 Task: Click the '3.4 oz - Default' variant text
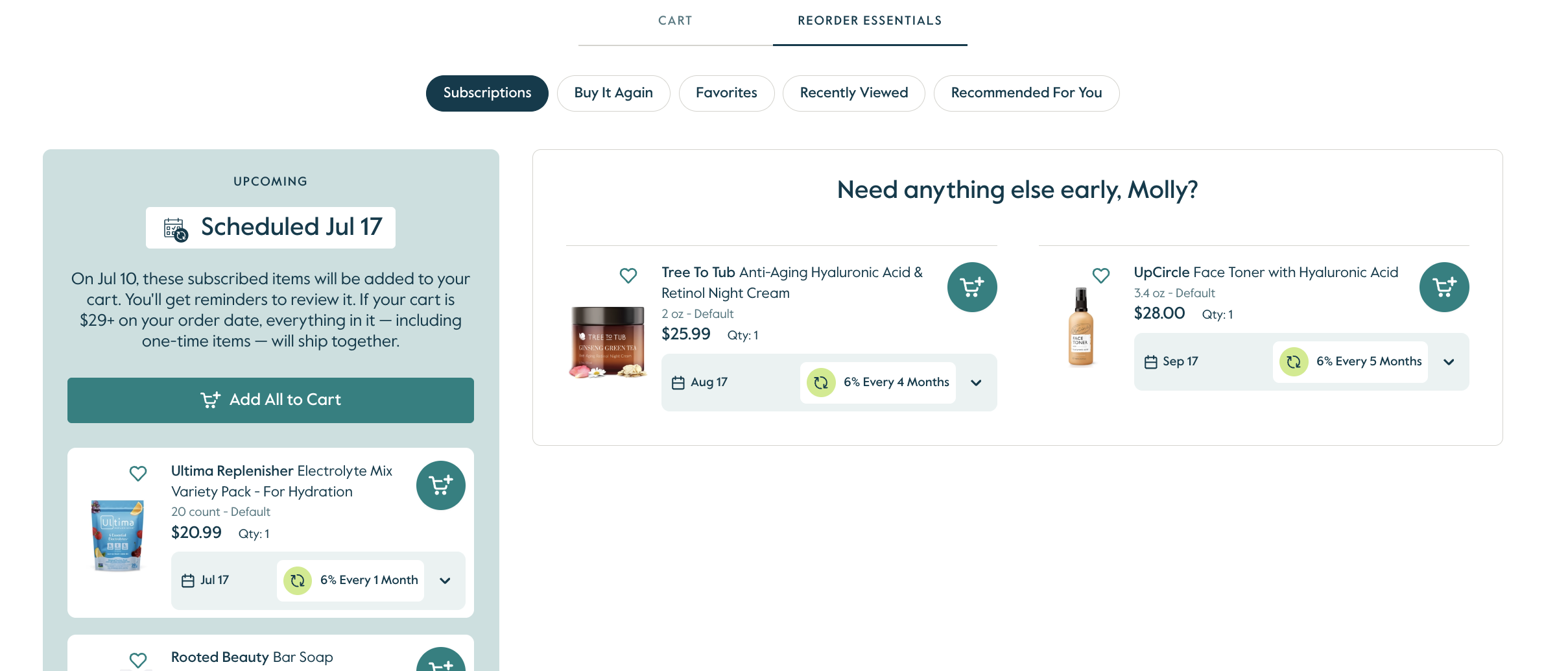click(x=1174, y=293)
